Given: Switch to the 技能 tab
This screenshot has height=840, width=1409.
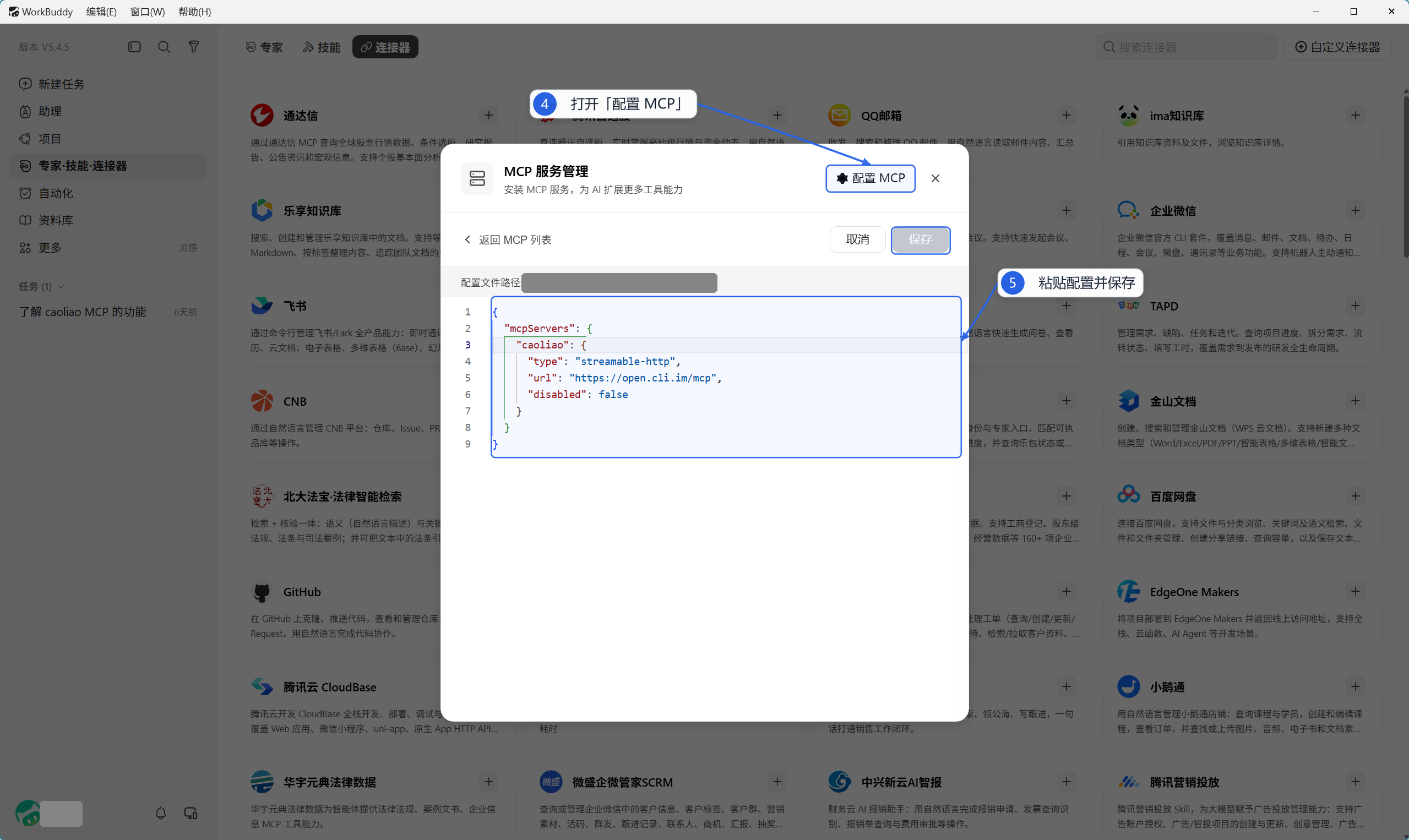Looking at the screenshot, I should [x=322, y=47].
